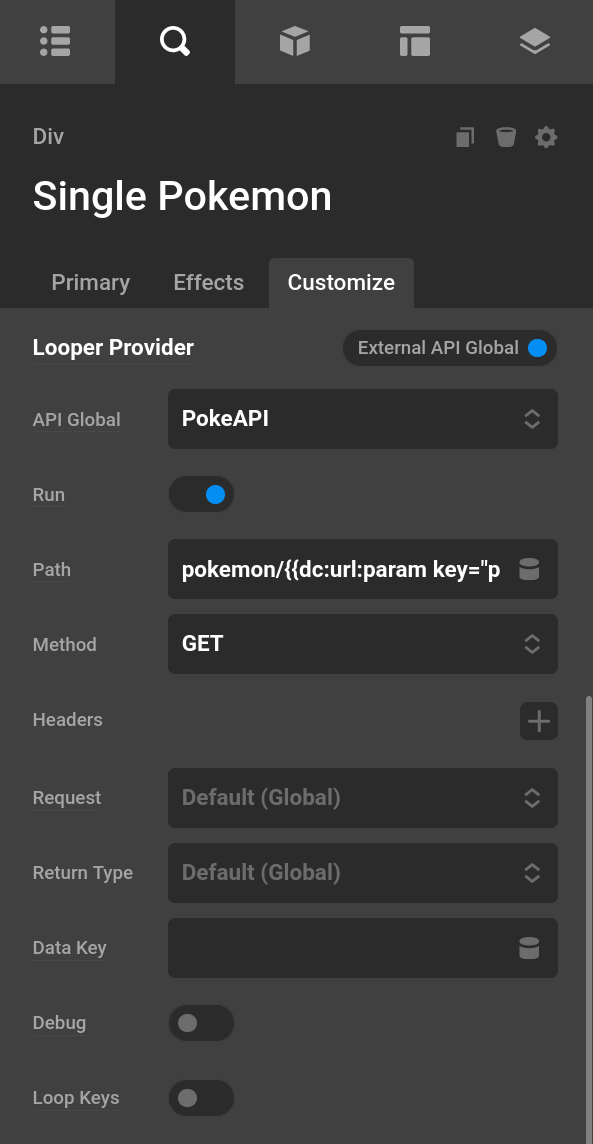The height and width of the screenshot is (1144, 593).
Task: Switch to the Primary tab
Action: (x=90, y=282)
